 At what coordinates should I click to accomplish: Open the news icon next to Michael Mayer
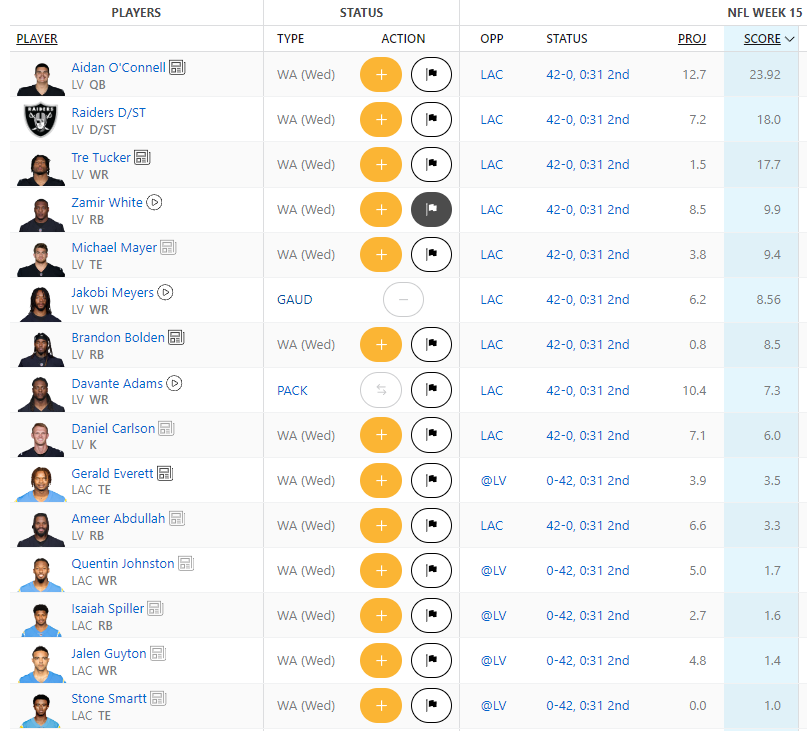point(168,248)
